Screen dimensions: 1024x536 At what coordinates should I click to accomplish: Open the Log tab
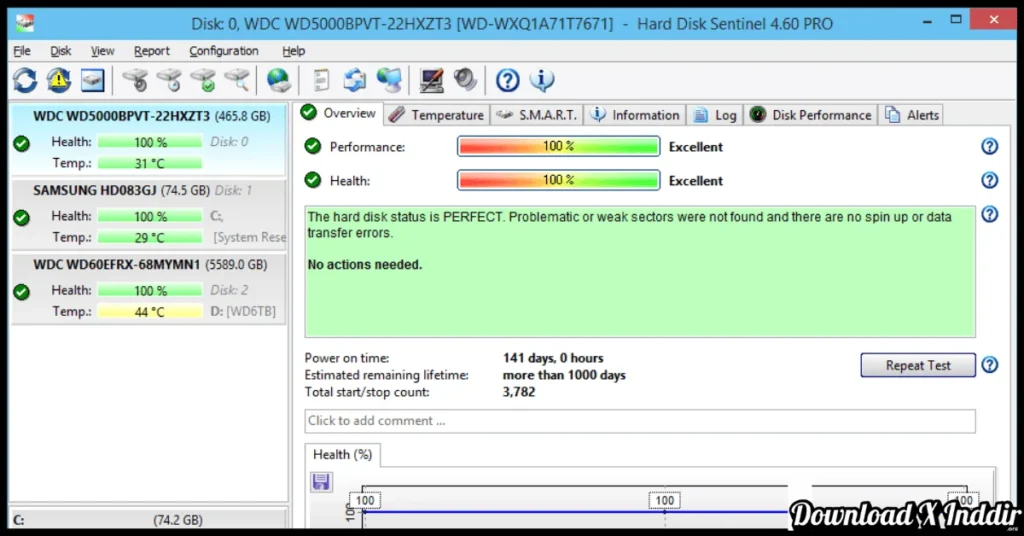pos(715,115)
